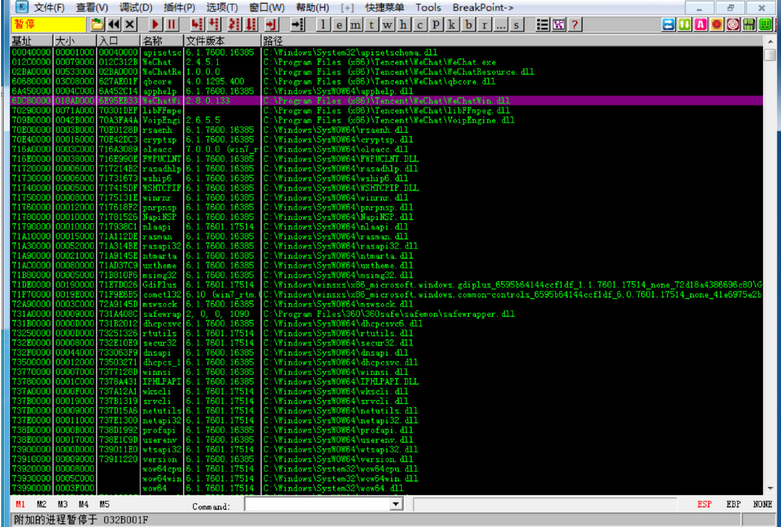Close the debugged program with X icon
Viewport: 781px width, 527px height.
(130, 24)
